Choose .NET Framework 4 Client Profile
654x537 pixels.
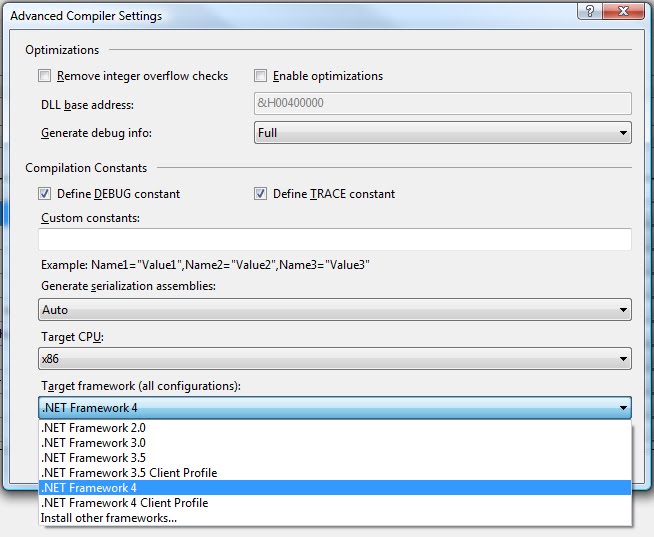(x=335, y=503)
